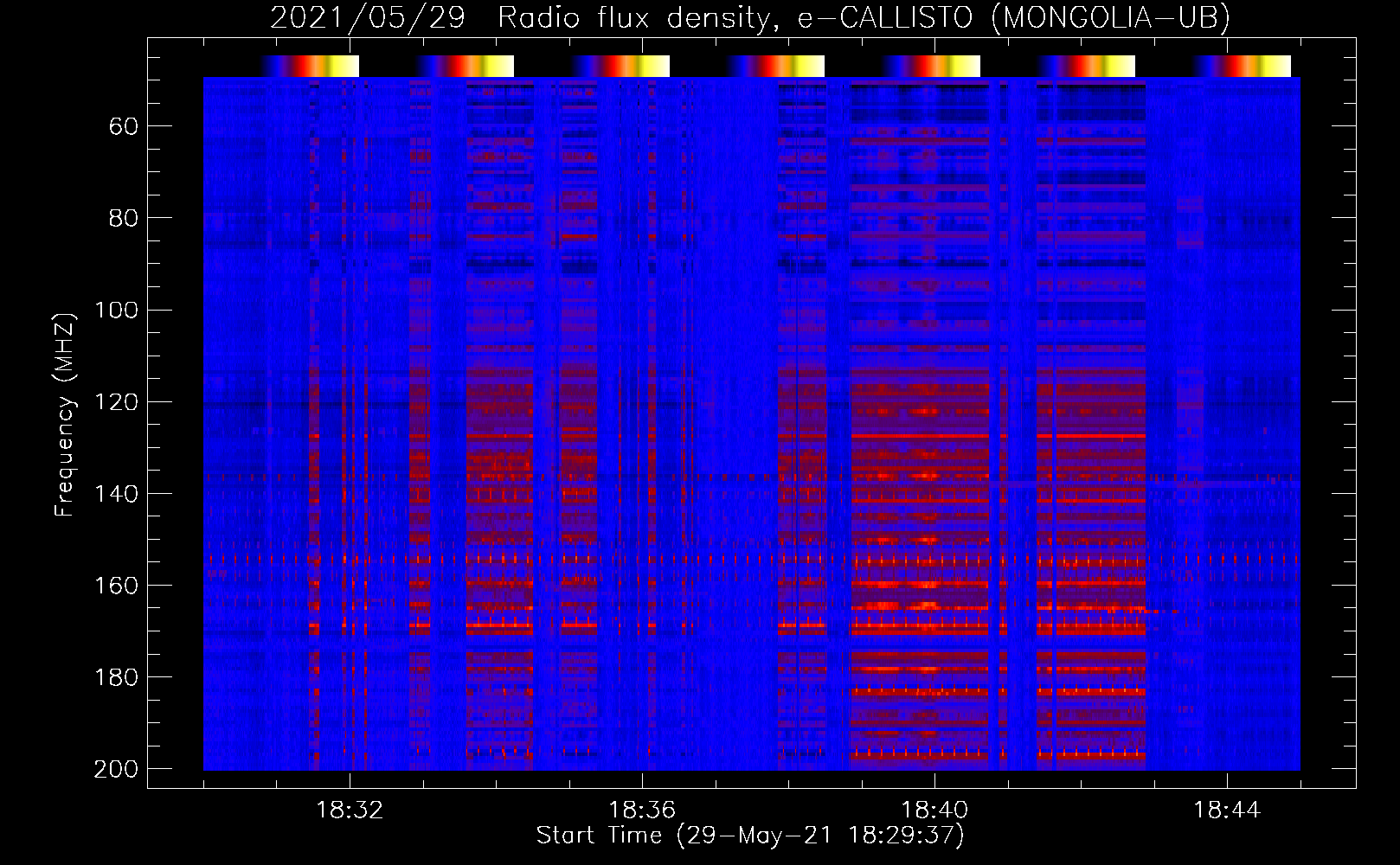Click the 60 frequency tick label
1400x865 pixels.
coord(124,126)
